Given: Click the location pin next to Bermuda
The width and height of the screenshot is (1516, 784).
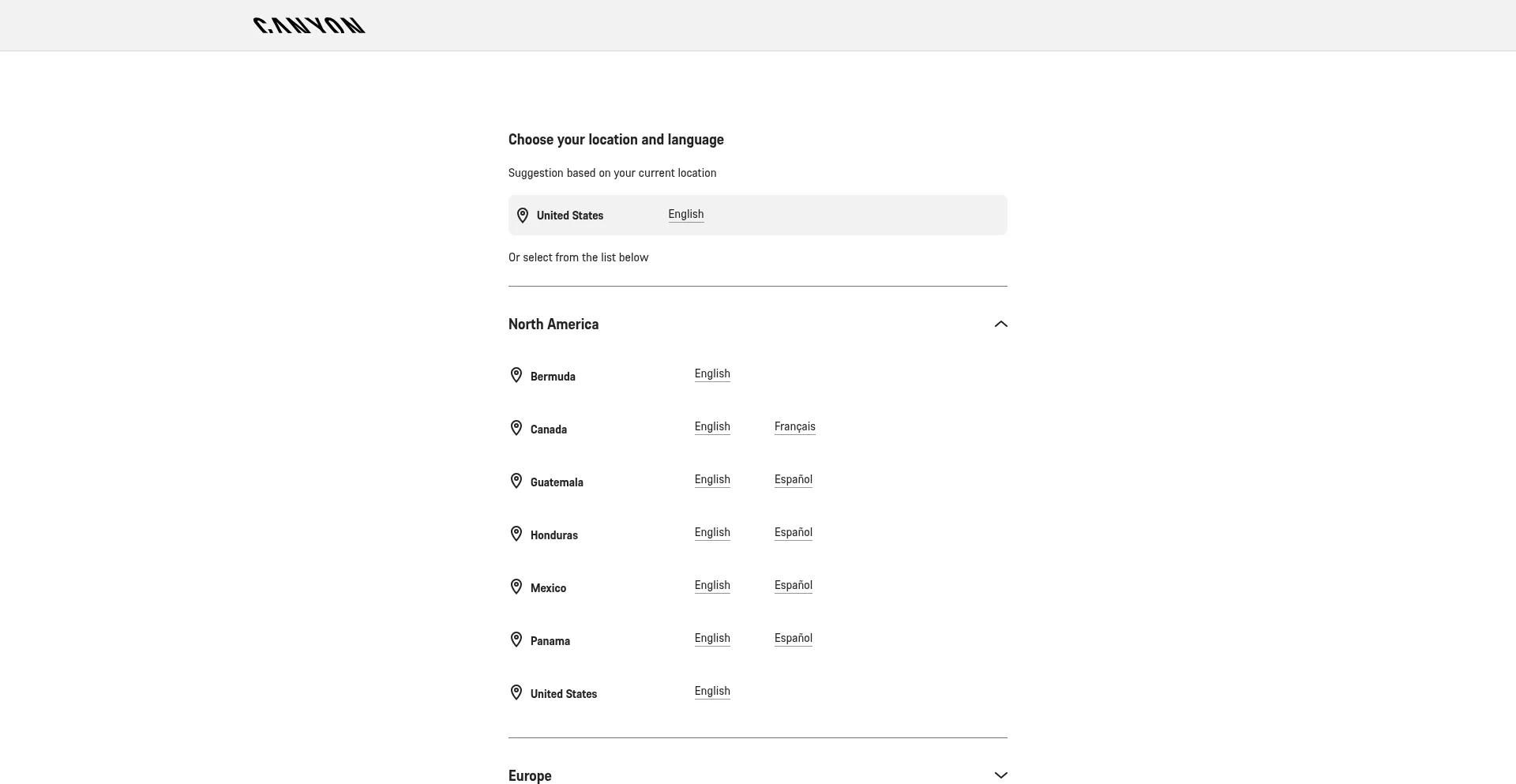Looking at the screenshot, I should click(516, 375).
